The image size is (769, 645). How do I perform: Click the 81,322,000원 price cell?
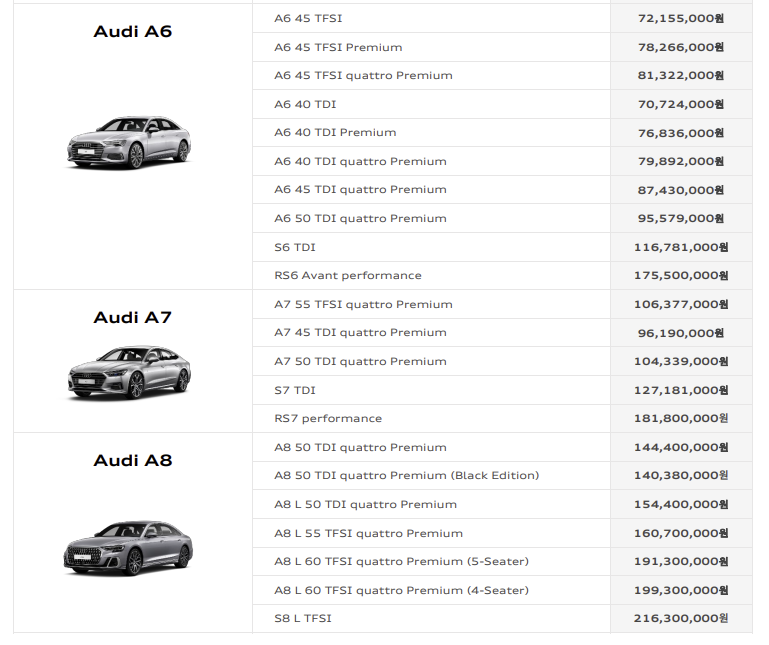tap(681, 76)
